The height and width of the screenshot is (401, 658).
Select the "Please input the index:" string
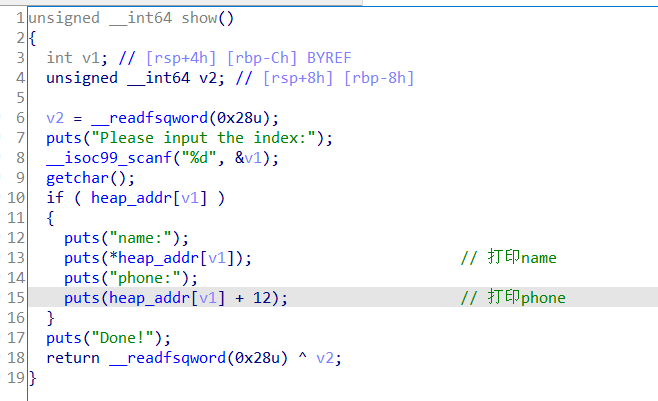point(203,138)
